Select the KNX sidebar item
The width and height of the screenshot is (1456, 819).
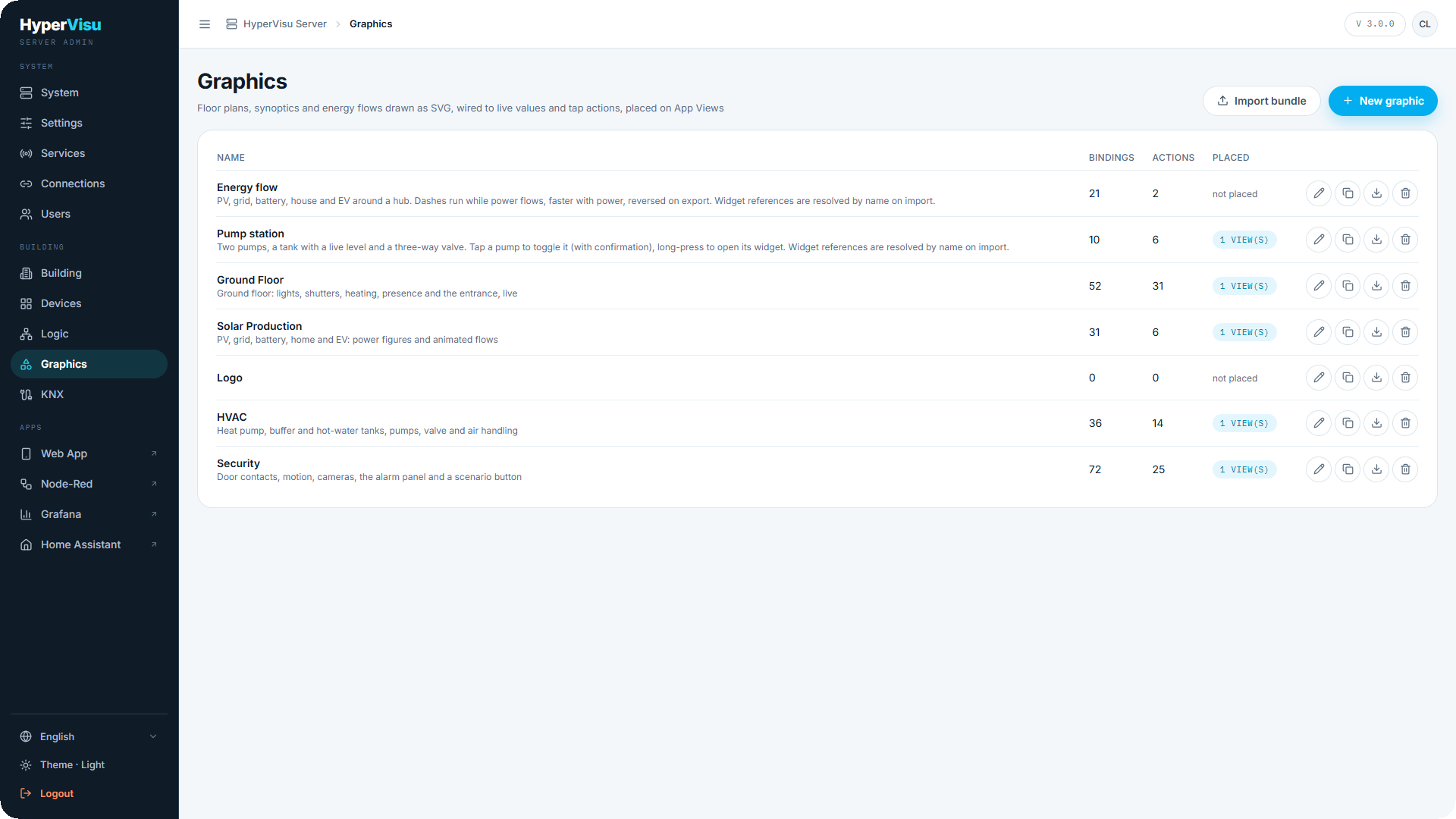(89, 394)
